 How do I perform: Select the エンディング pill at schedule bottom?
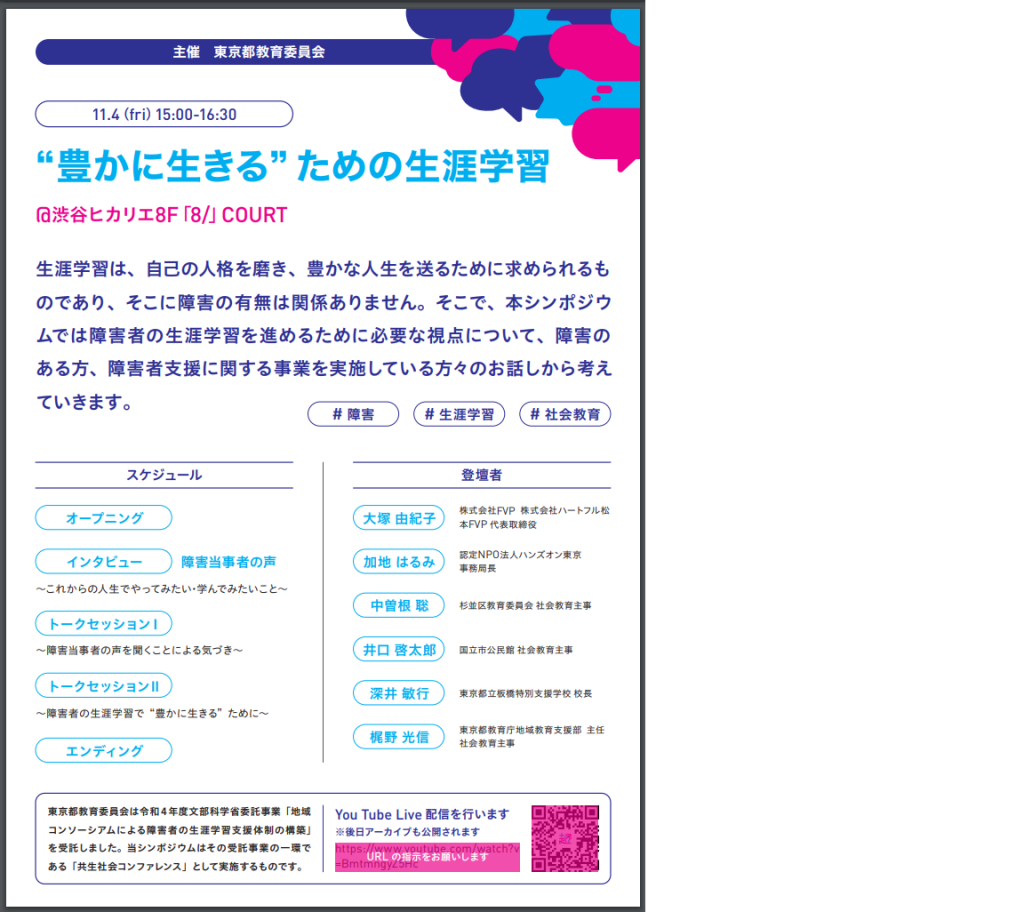103,749
